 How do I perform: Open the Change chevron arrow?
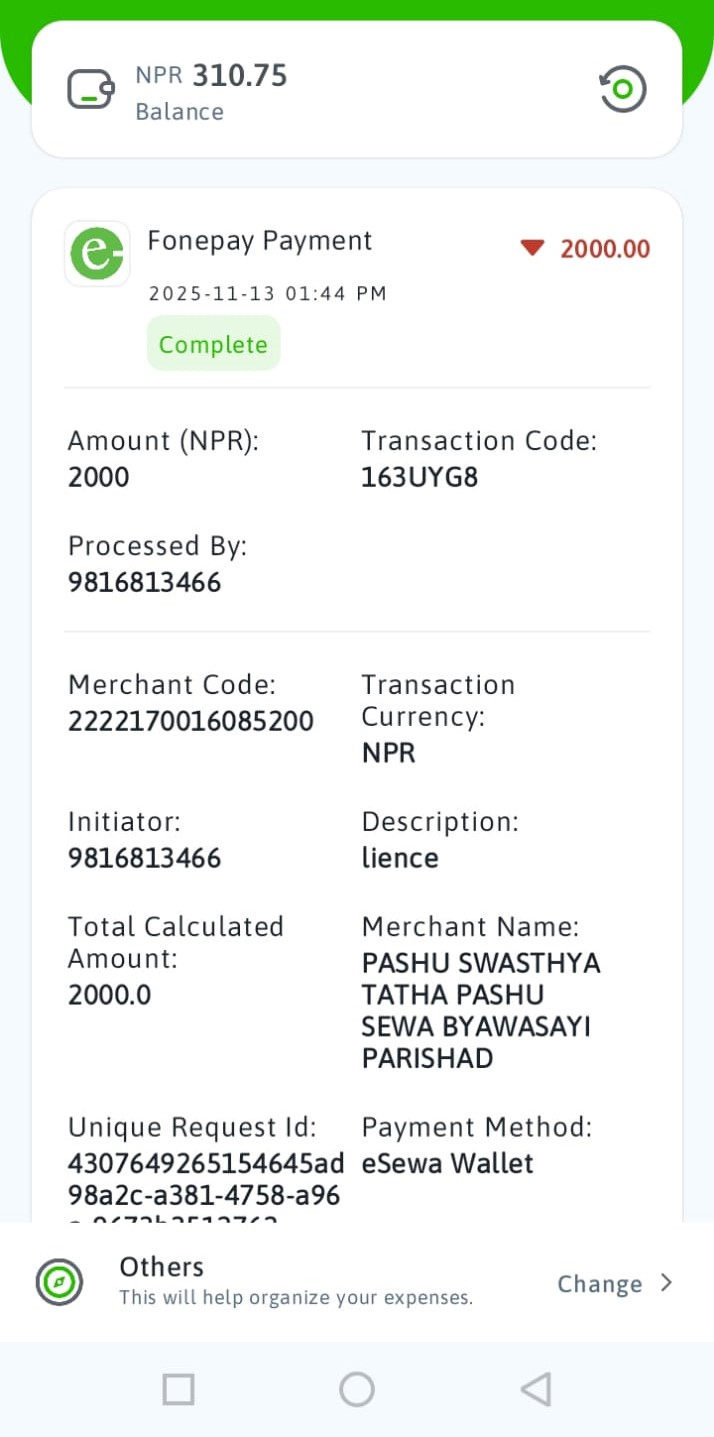(x=667, y=1283)
